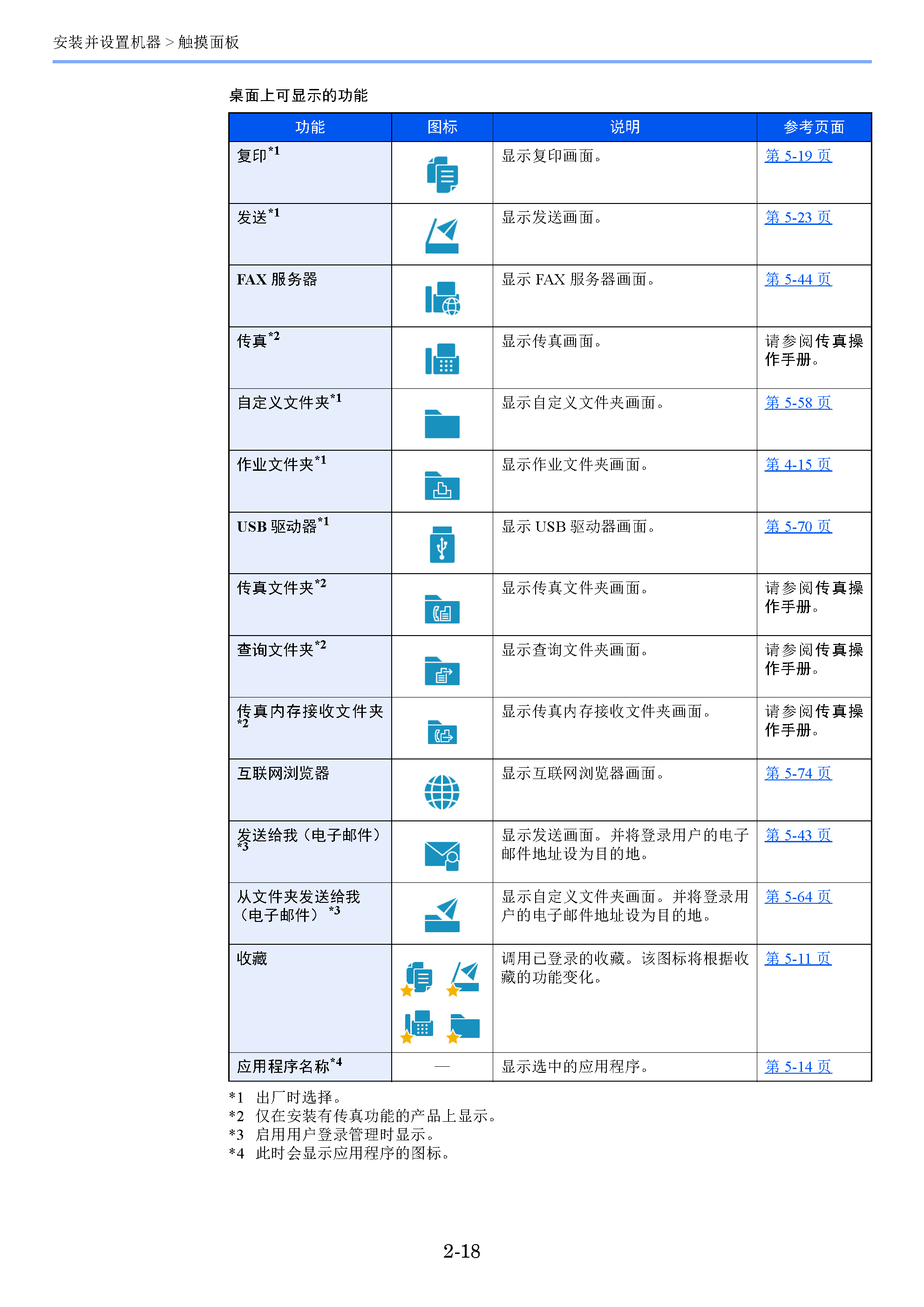924x1307 pixels.
Task: Click the 发送给我（电子邮件） envelope icon
Action: [442, 856]
